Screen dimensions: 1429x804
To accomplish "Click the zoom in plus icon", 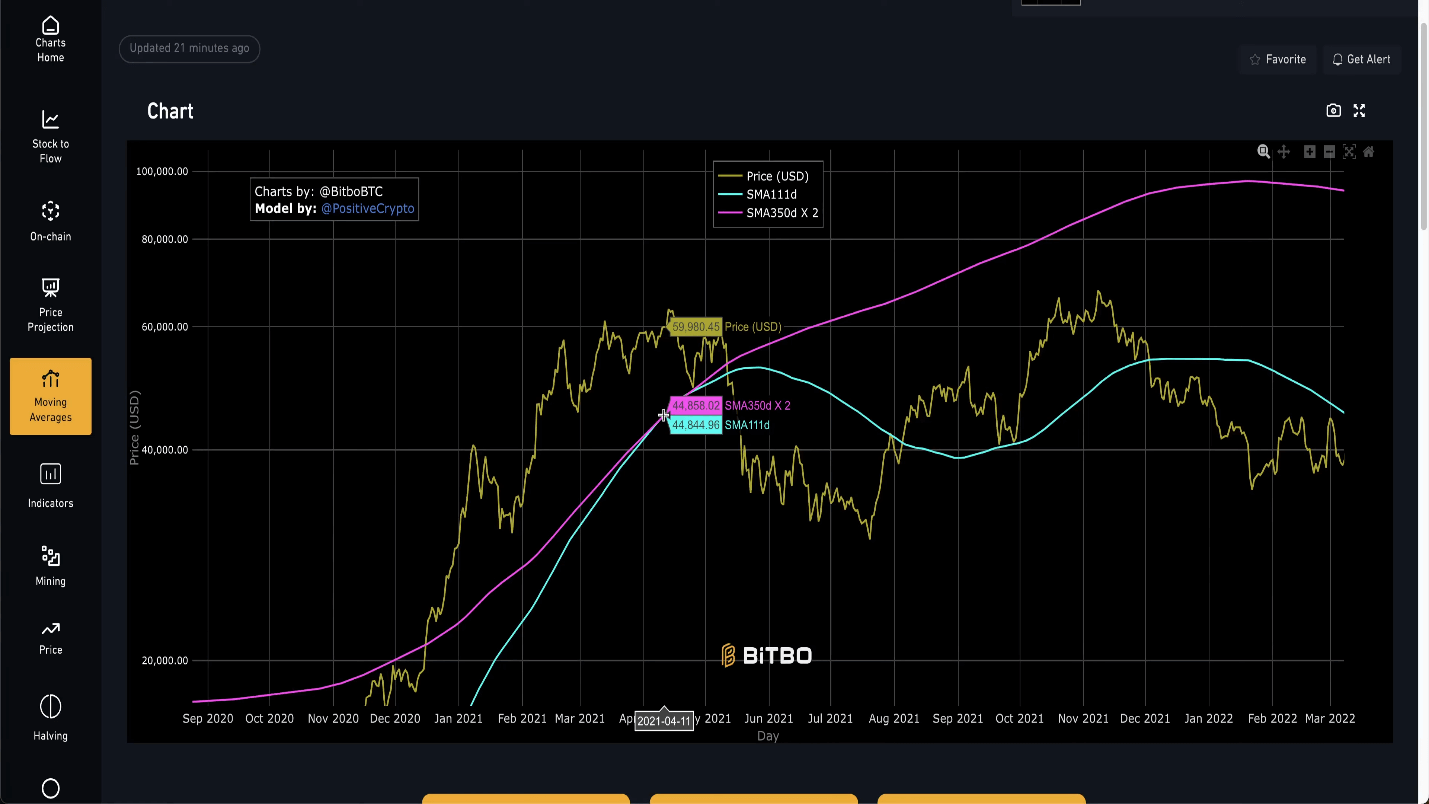I will coord(1309,152).
